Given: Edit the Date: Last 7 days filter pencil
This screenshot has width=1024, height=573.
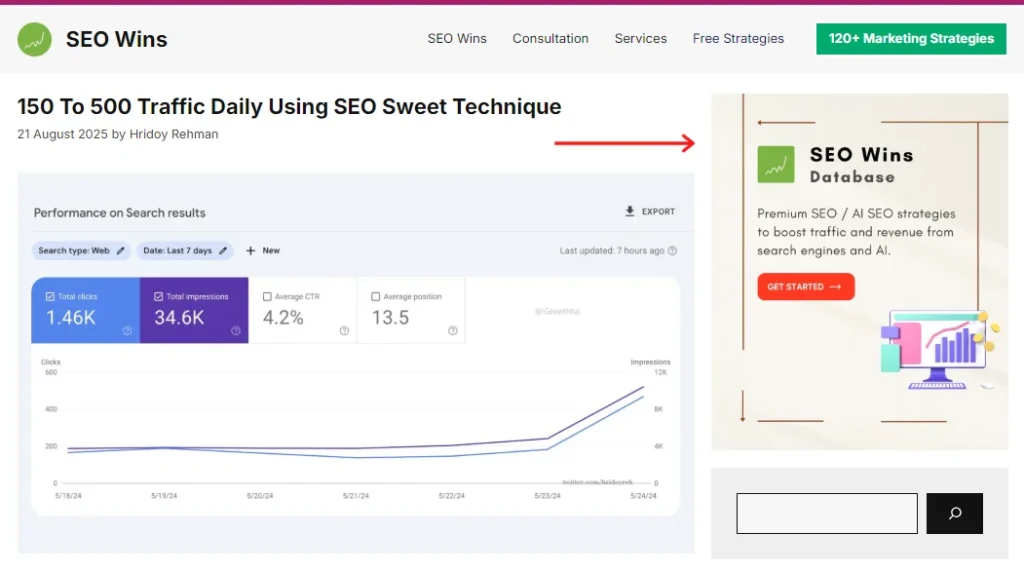Looking at the screenshot, I should [223, 250].
